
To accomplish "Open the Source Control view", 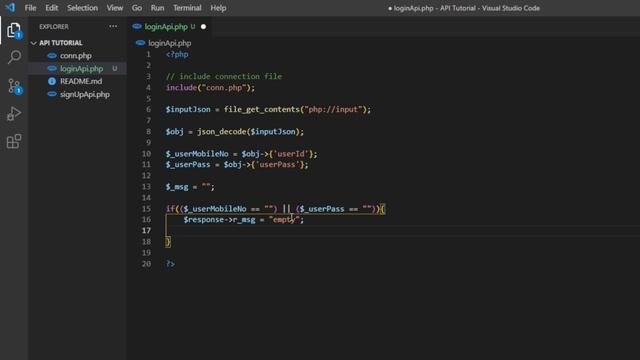I will click(14, 86).
